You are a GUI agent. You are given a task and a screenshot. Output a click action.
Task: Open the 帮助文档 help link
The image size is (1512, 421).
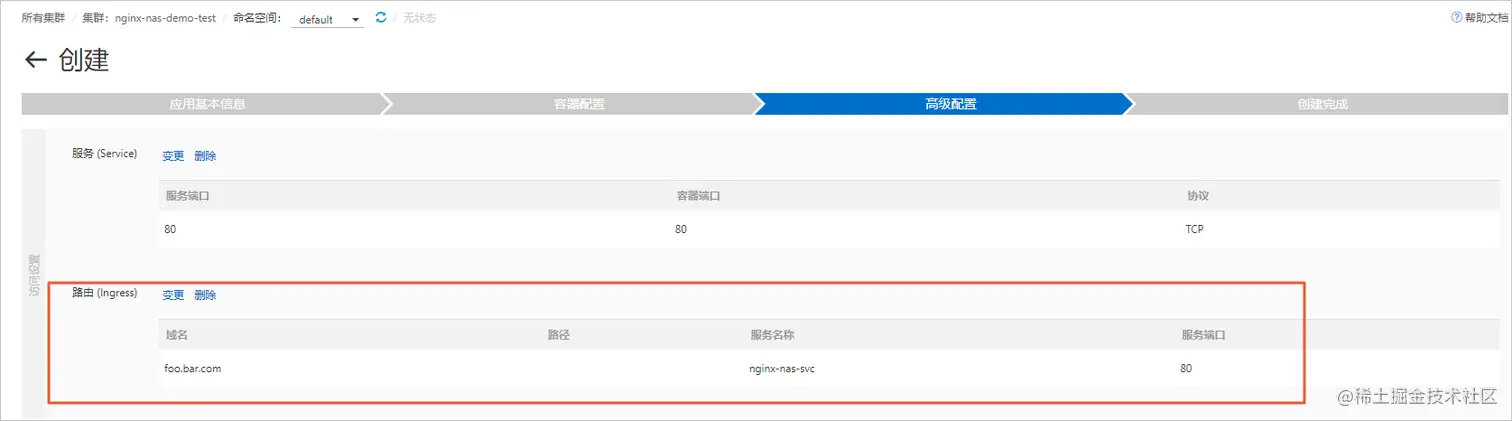click(x=1480, y=18)
